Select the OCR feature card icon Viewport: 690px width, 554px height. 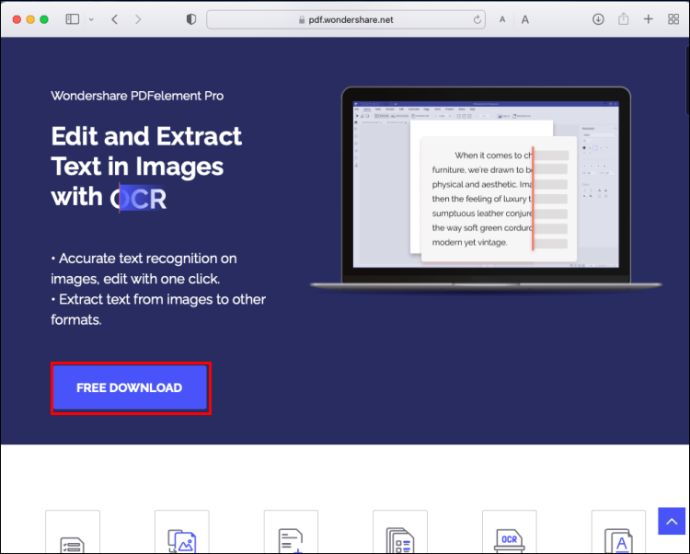[x=510, y=532]
